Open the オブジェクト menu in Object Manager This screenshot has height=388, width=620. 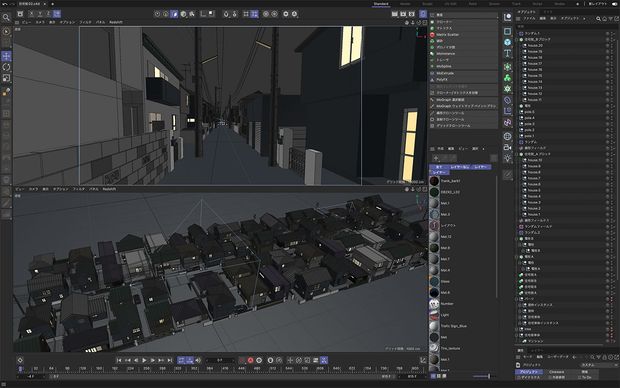click(x=569, y=19)
